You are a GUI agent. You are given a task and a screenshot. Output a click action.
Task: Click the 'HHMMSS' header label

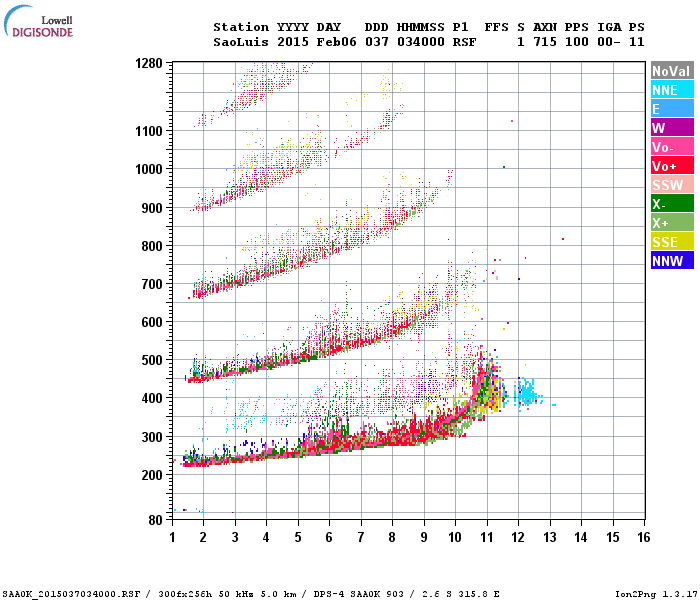pos(421,27)
